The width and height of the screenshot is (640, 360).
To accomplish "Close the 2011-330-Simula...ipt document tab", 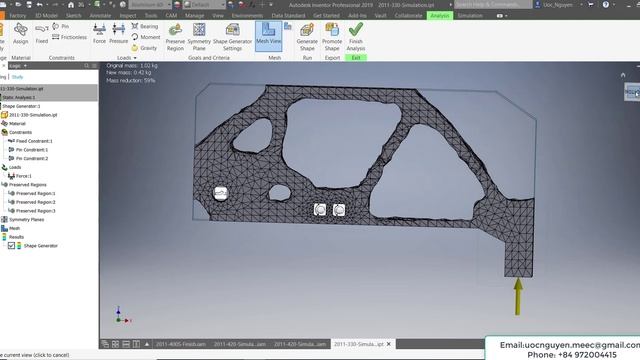I will 389,344.
